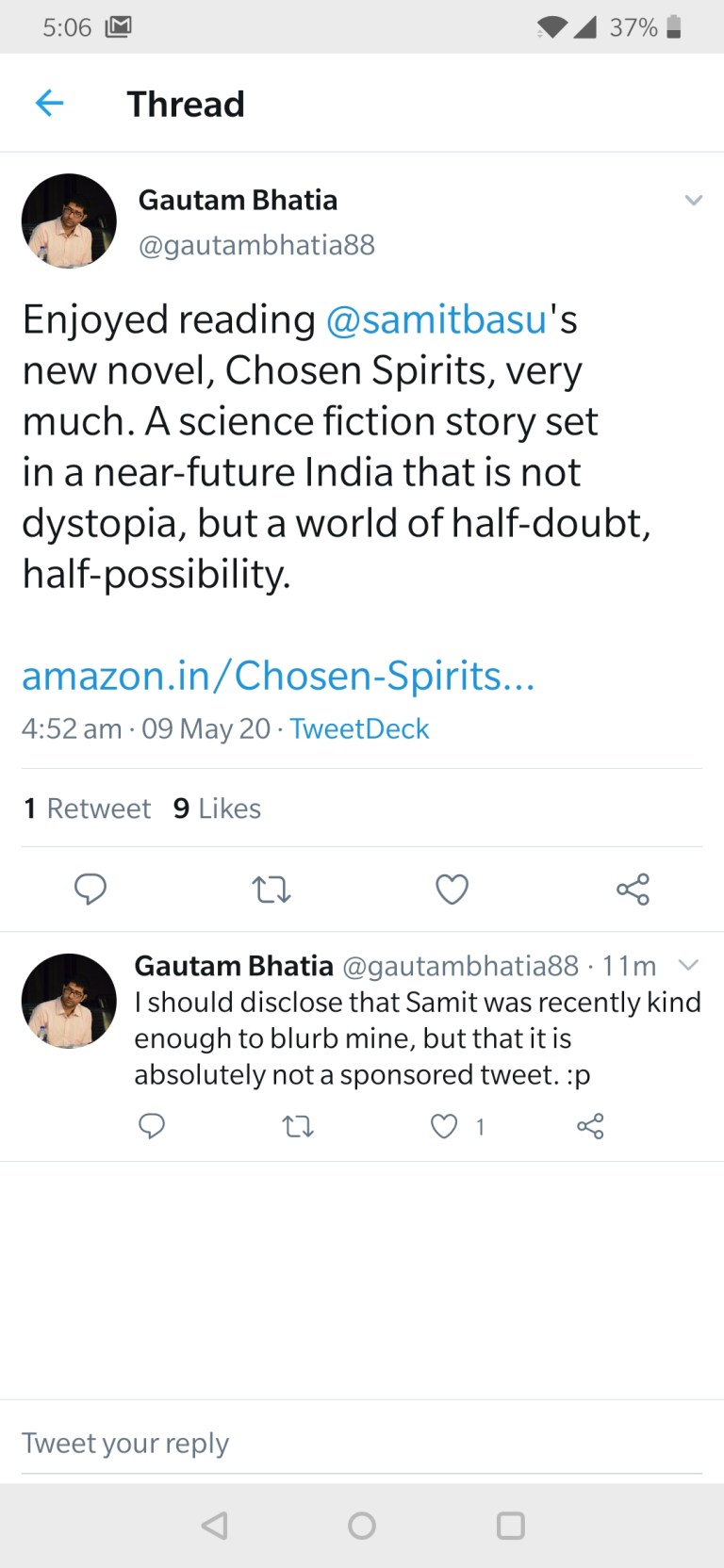Follow the amazon.in Chosen-Spirits link

point(278,675)
